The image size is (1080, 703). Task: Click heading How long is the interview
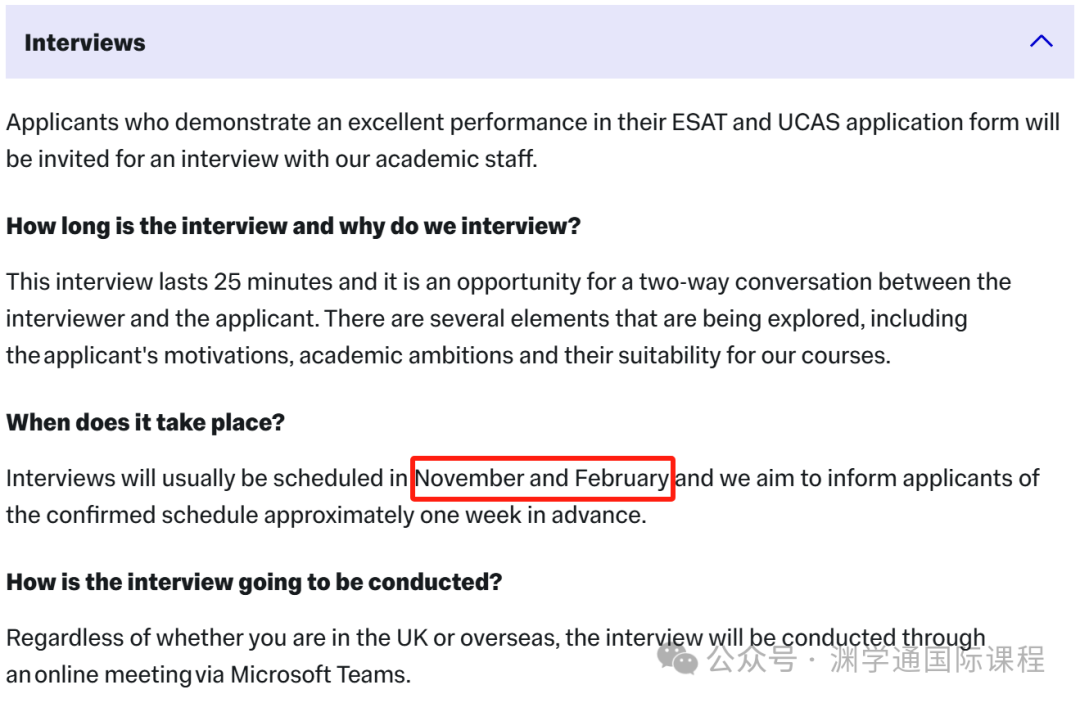(x=293, y=227)
